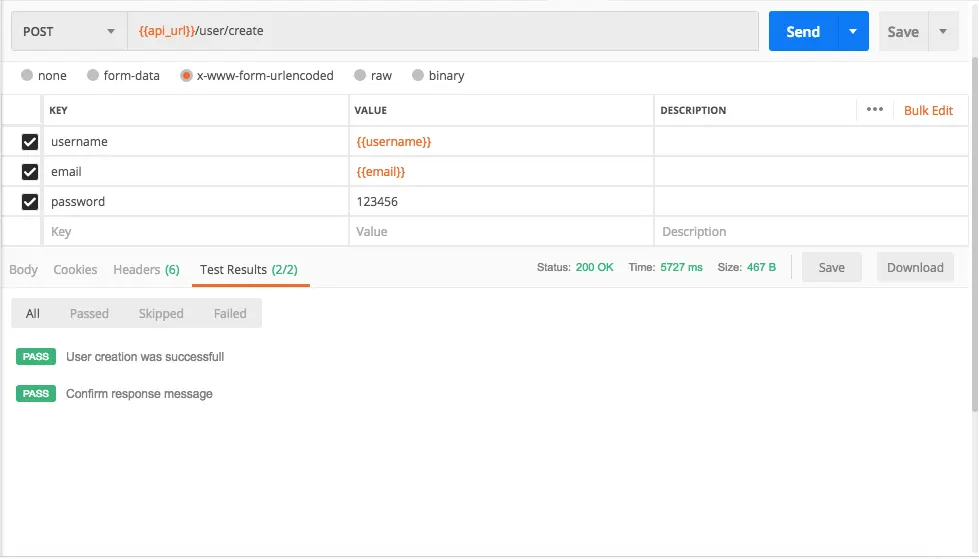Open the Test Results (2/2) tab
The image size is (979, 559).
(x=248, y=269)
